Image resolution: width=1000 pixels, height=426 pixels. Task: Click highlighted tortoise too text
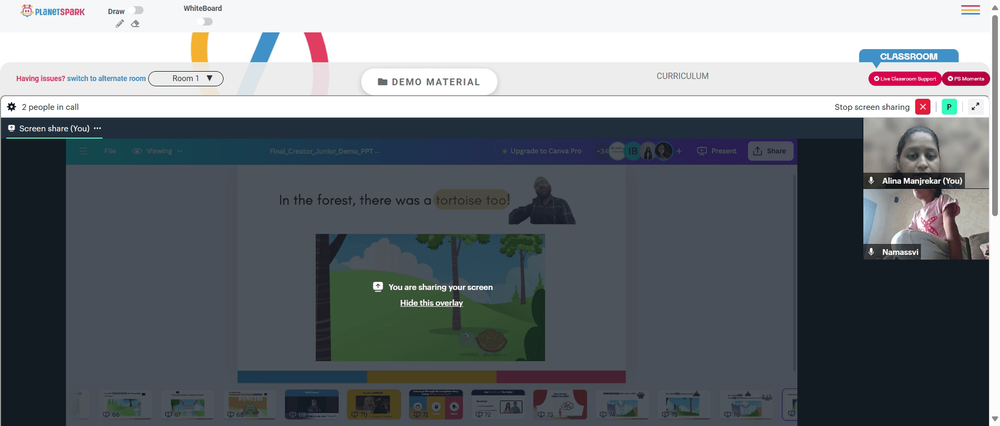click(x=471, y=200)
